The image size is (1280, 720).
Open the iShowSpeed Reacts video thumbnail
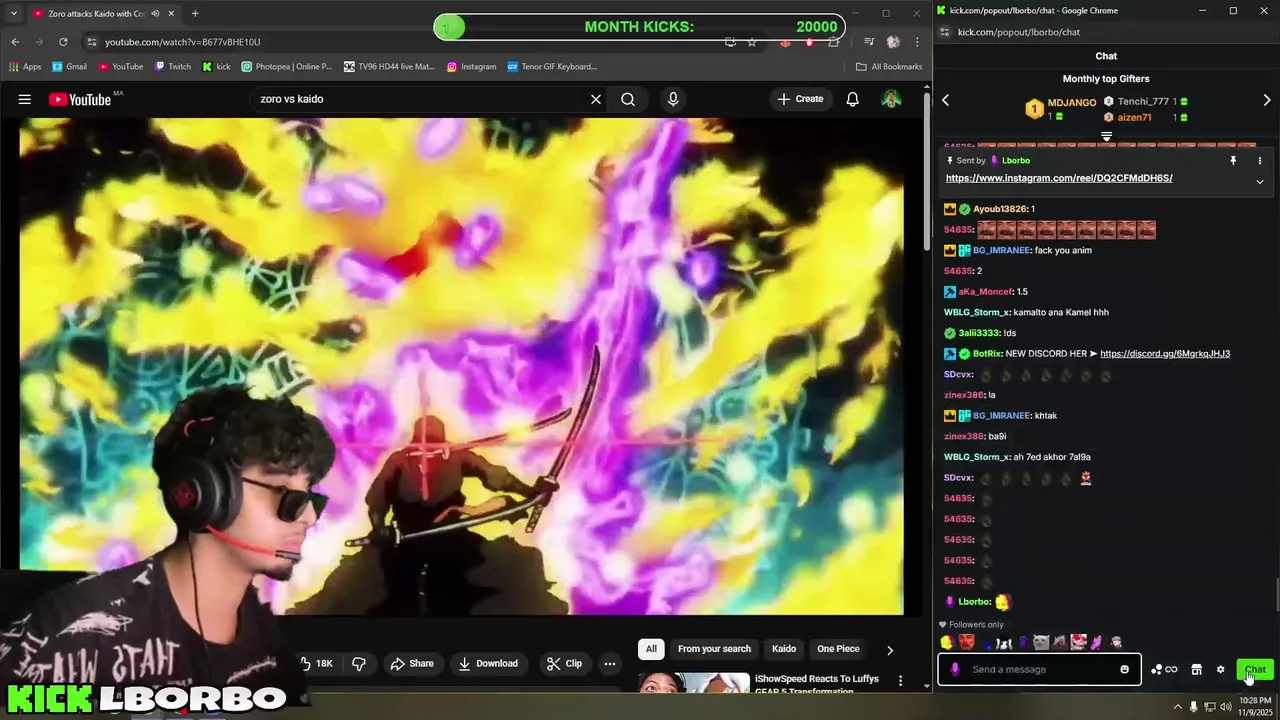[694, 683]
